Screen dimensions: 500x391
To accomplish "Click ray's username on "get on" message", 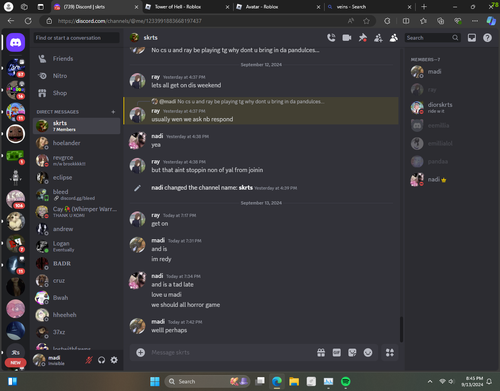I will (x=155, y=215).
